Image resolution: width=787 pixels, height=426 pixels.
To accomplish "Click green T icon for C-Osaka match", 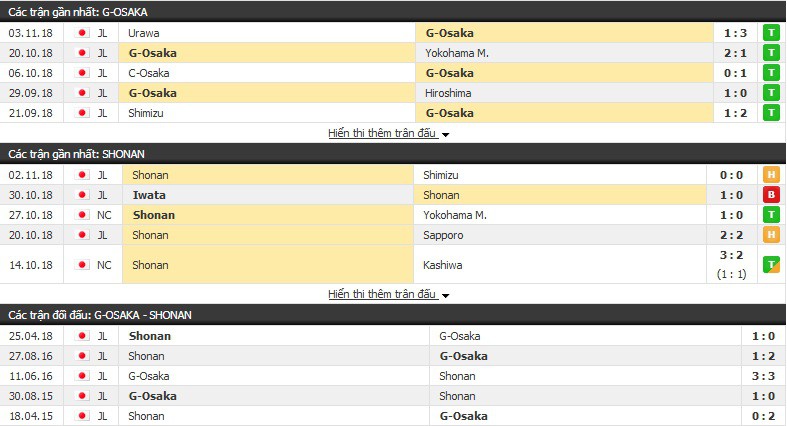I will click(771, 73).
